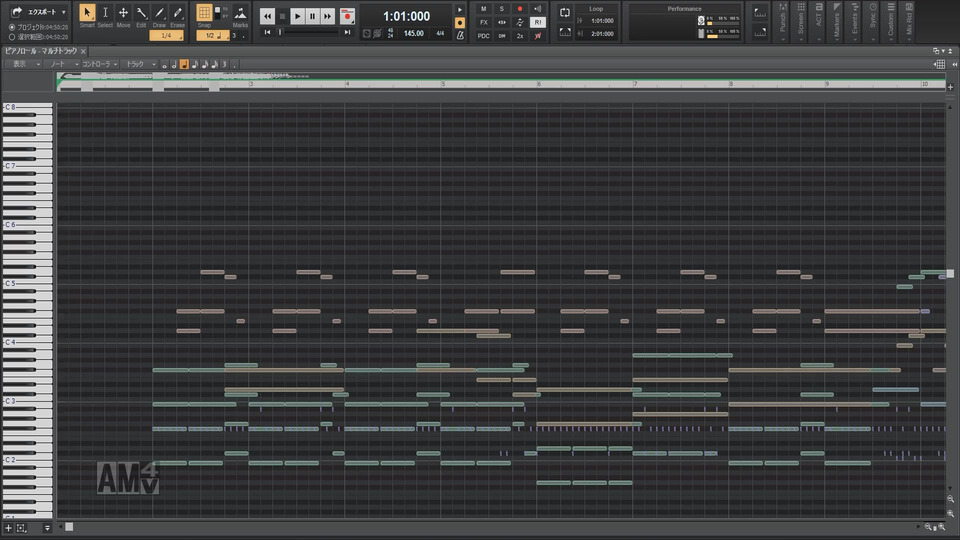Toggle the Snap grid button
This screenshot has width=960, height=540.
point(204,13)
